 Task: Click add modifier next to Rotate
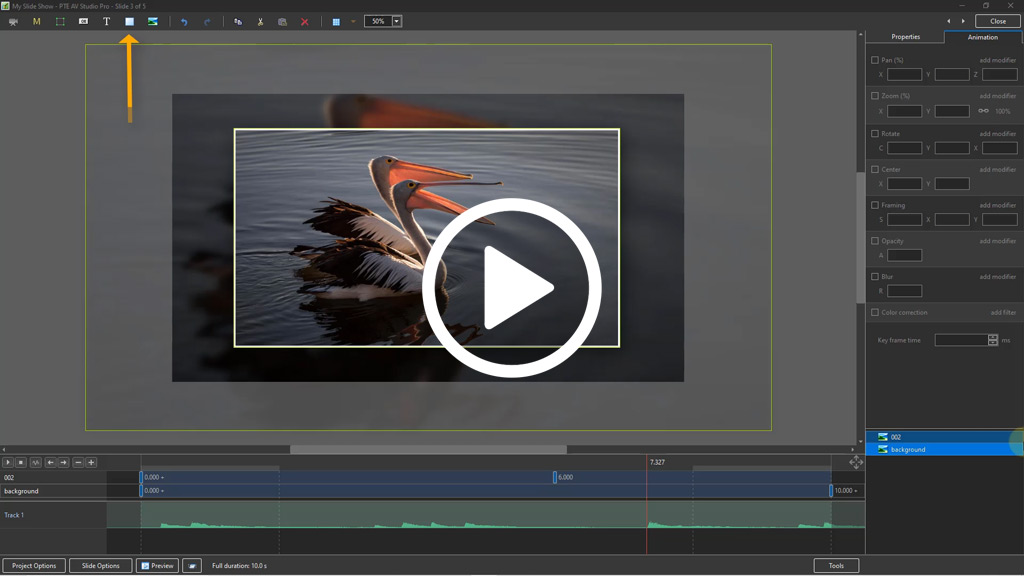click(997, 133)
